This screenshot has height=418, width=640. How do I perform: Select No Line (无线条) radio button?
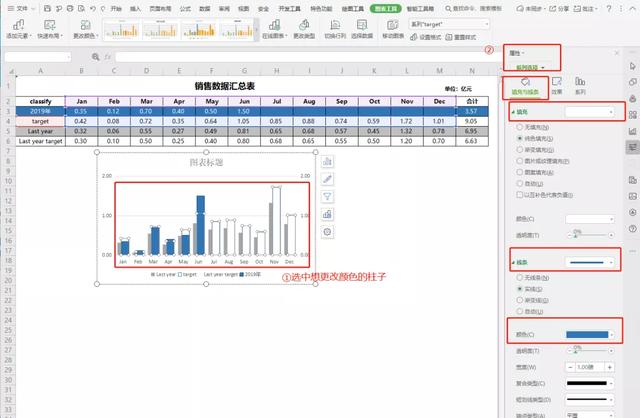(x=520, y=278)
